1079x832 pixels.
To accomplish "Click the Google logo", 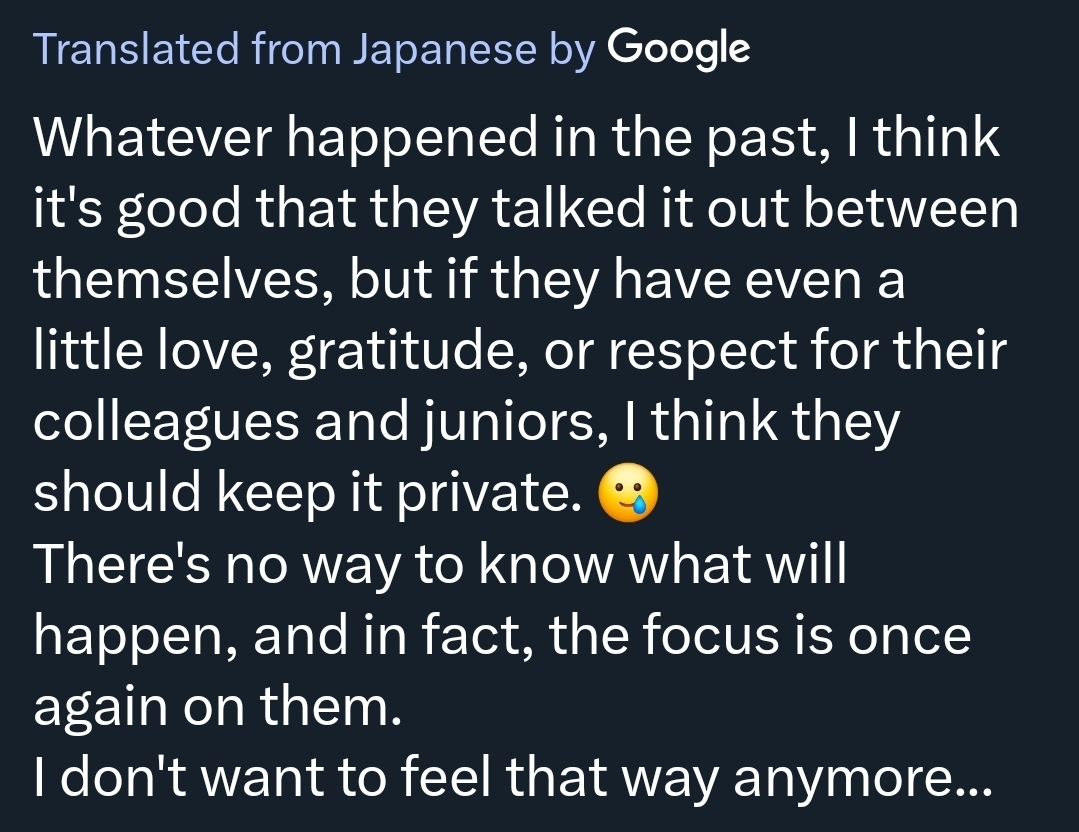I will [x=677, y=48].
